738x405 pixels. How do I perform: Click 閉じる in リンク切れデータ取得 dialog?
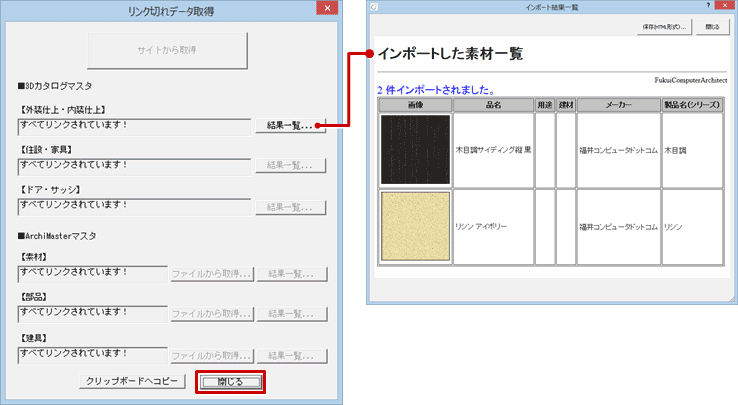click(x=230, y=382)
